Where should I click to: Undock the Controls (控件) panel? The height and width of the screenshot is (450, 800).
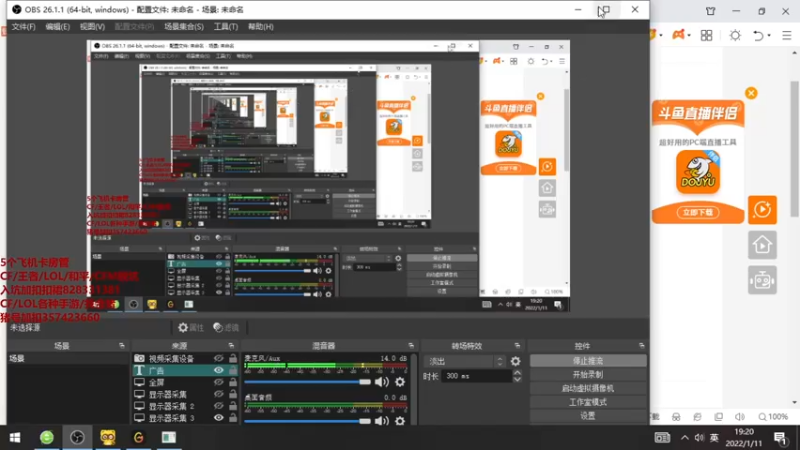[641, 346]
